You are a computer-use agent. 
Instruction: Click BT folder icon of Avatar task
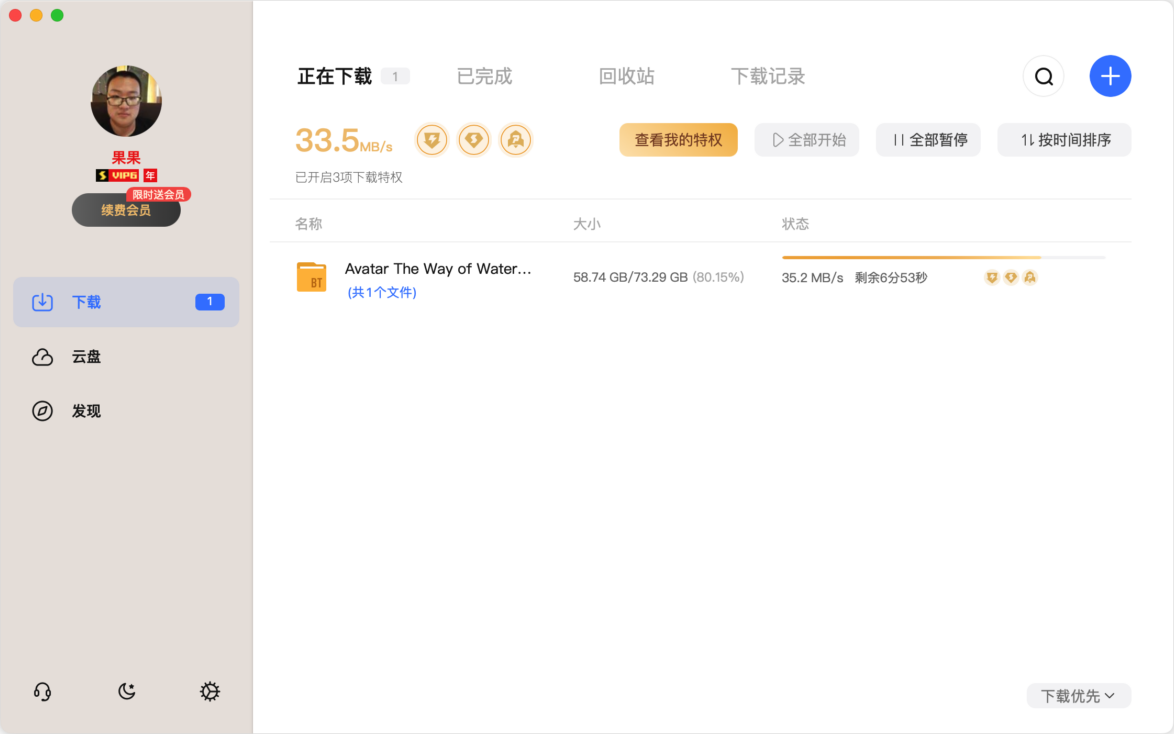[x=311, y=277]
